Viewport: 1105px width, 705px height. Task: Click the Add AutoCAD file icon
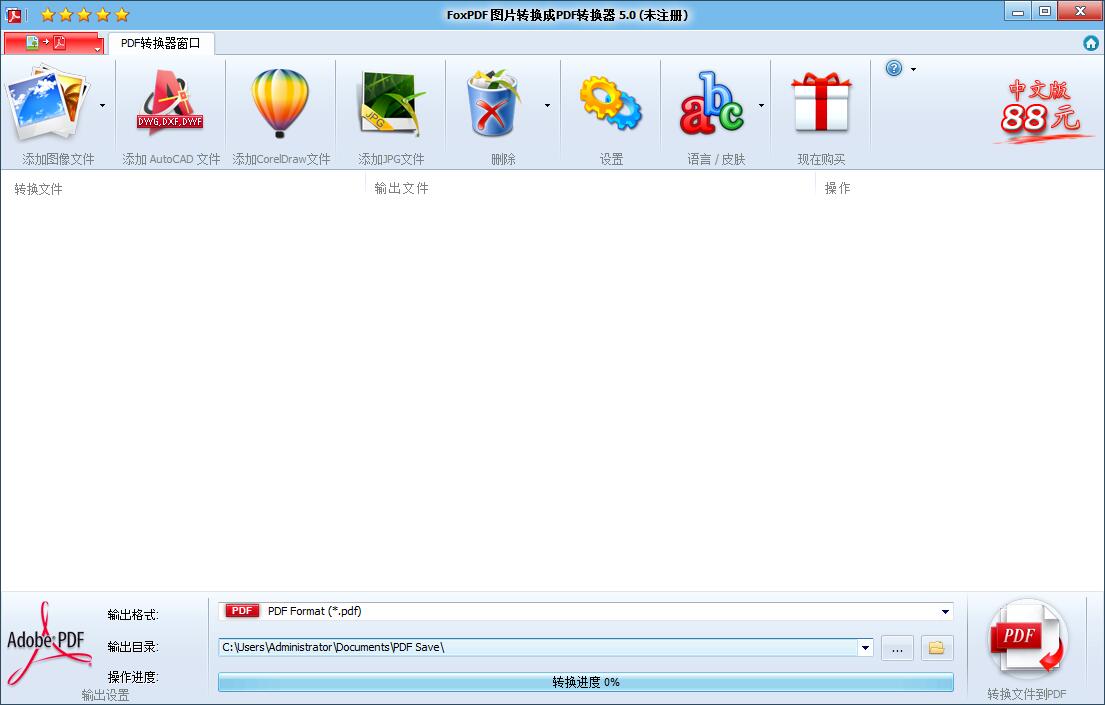click(x=170, y=102)
